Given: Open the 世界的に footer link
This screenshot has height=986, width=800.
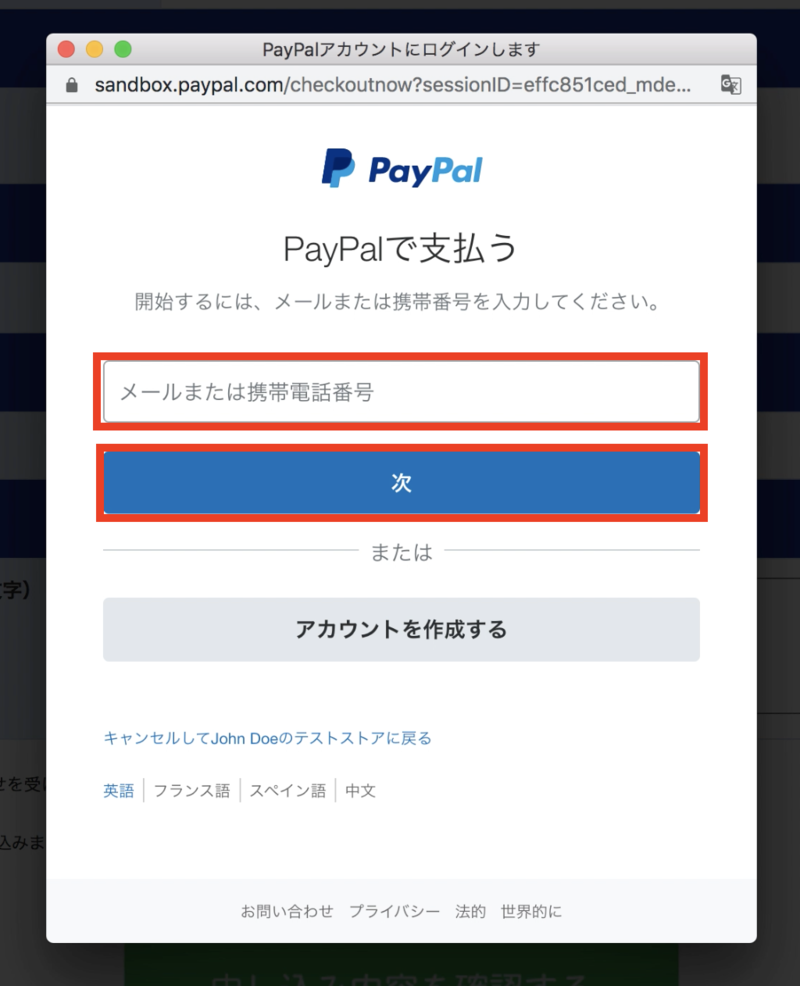Looking at the screenshot, I should pyautogui.click(x=531, y=911).
